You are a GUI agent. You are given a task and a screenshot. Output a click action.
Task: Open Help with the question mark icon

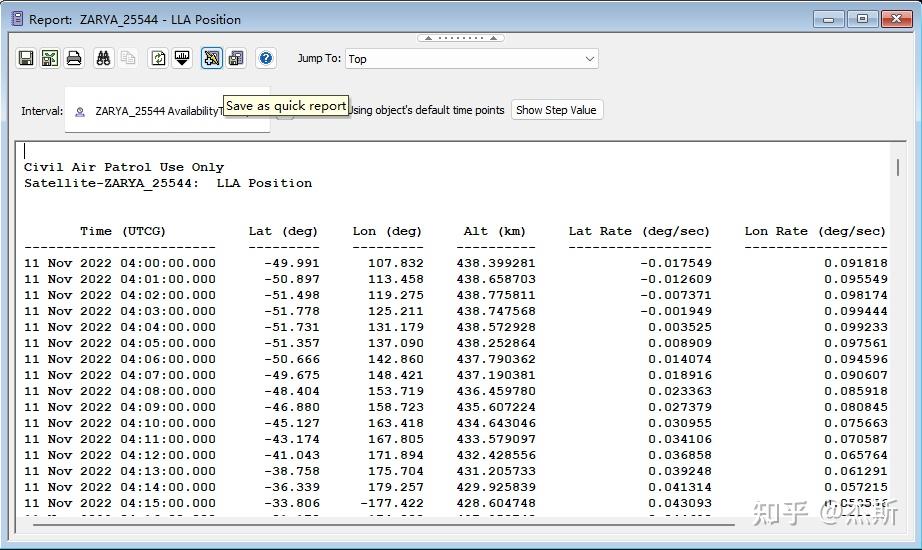266,58
